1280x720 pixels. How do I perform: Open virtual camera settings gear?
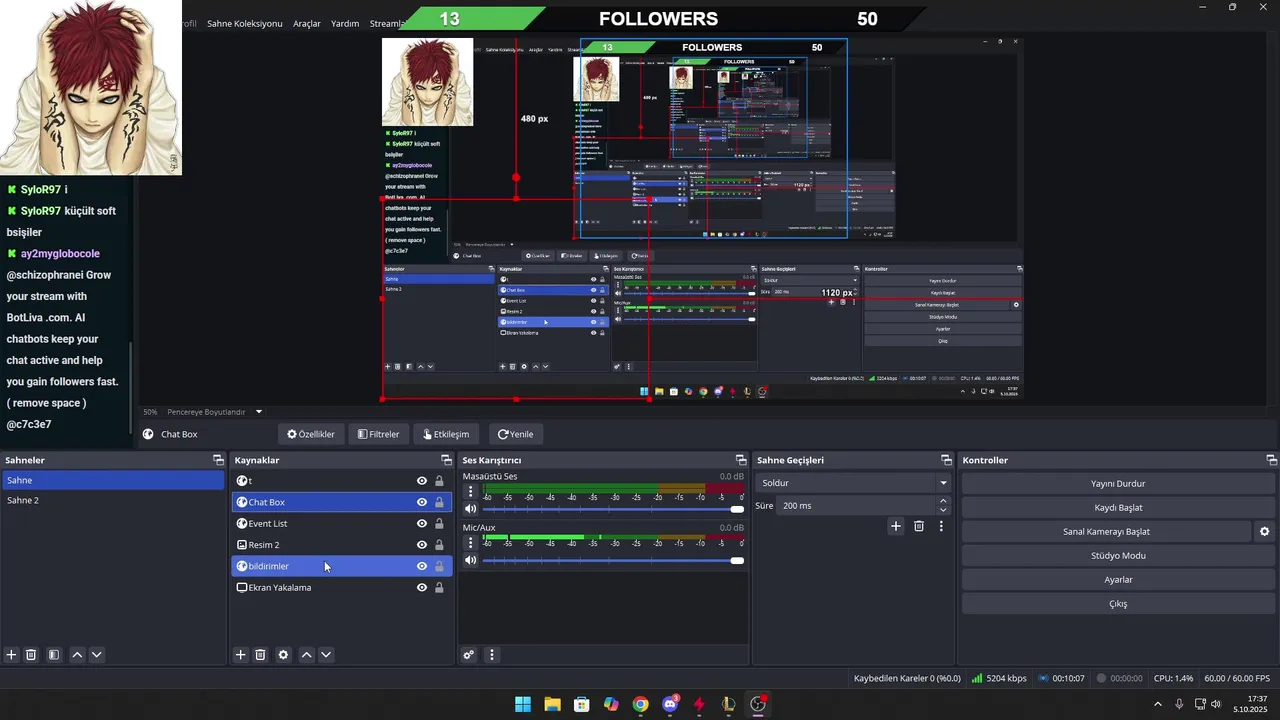pyautogui.click(x=1264, y=532)
